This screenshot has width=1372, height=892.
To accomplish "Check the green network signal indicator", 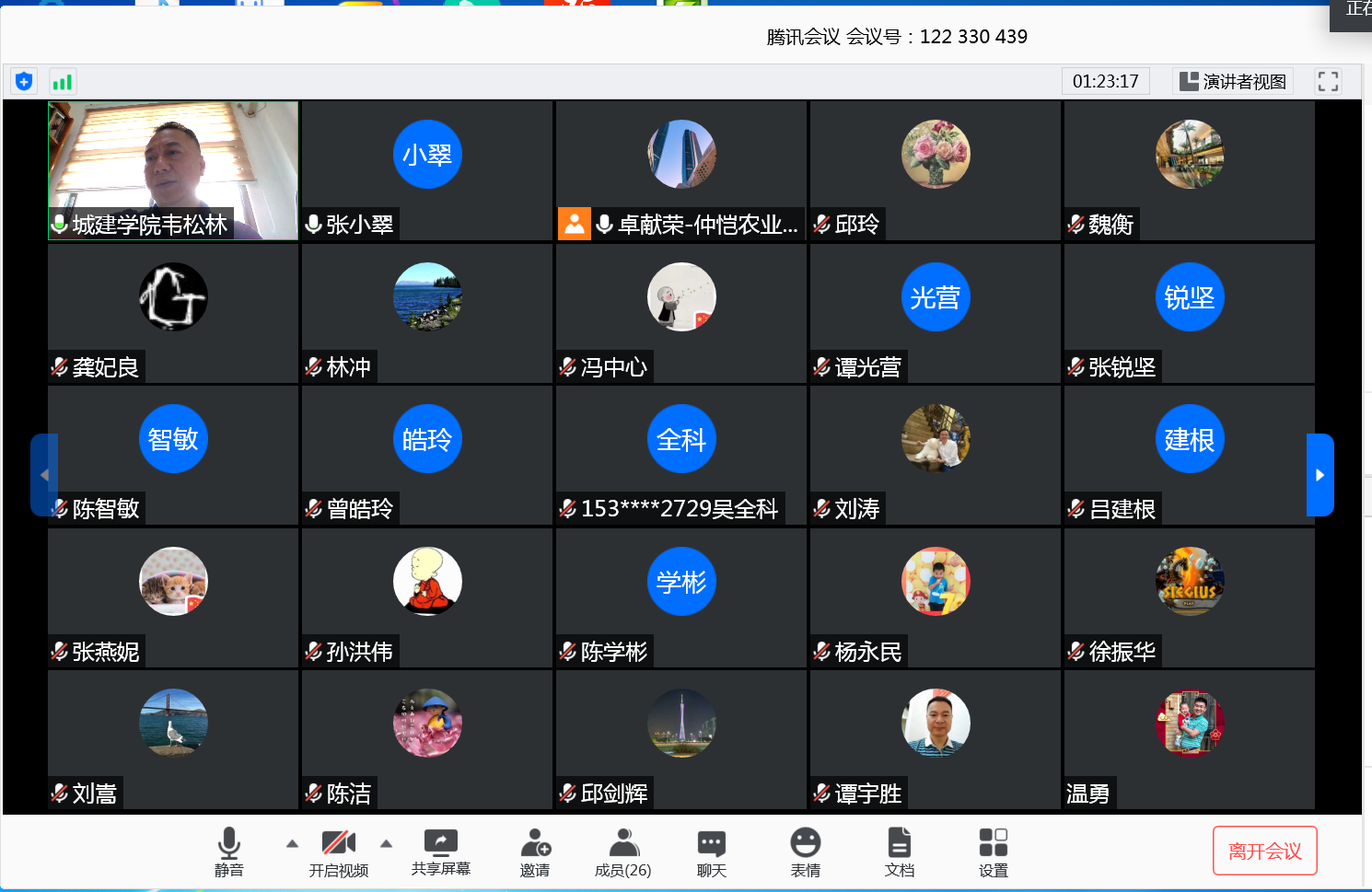I will [x=62, y=81].
